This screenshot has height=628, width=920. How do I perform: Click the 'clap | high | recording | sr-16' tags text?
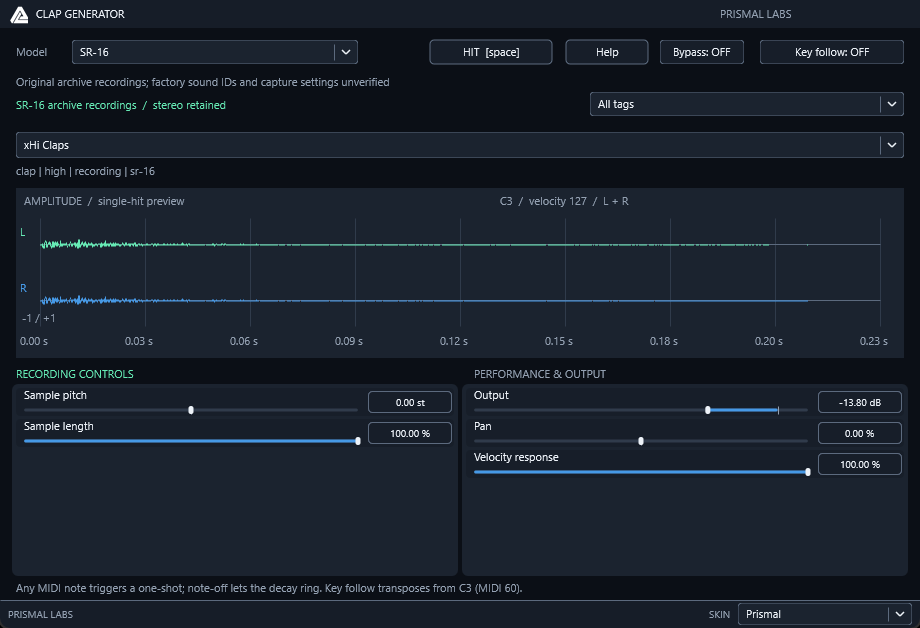pos(86,171)
